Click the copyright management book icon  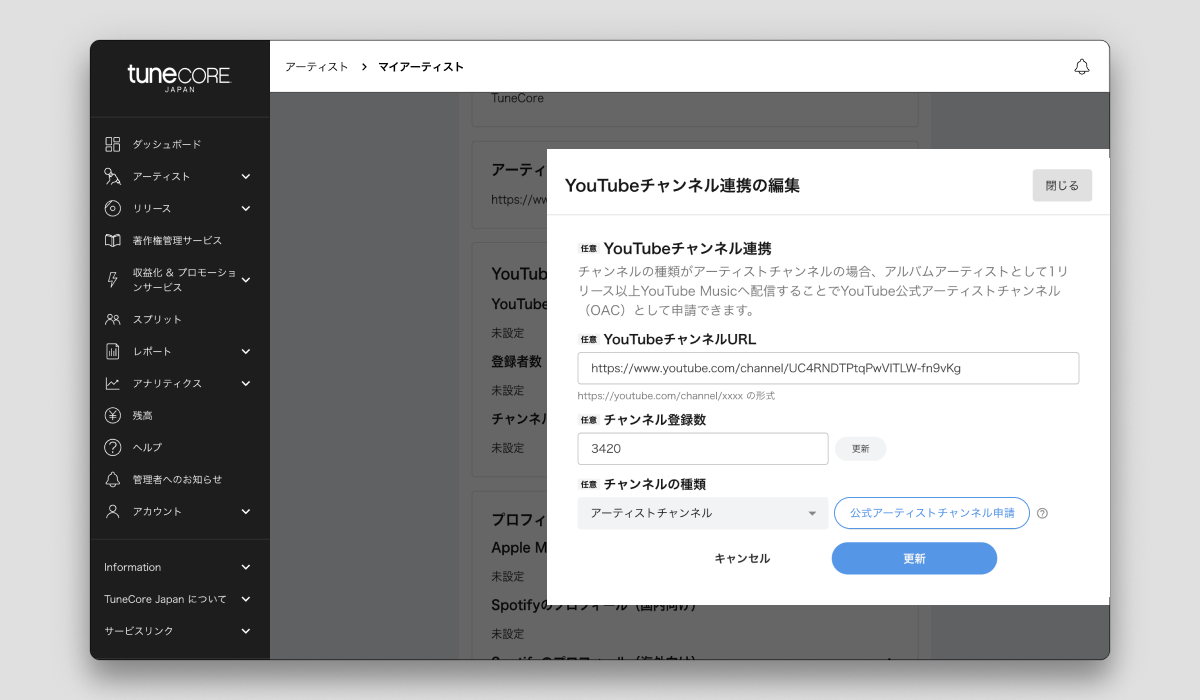coord(113,240)
